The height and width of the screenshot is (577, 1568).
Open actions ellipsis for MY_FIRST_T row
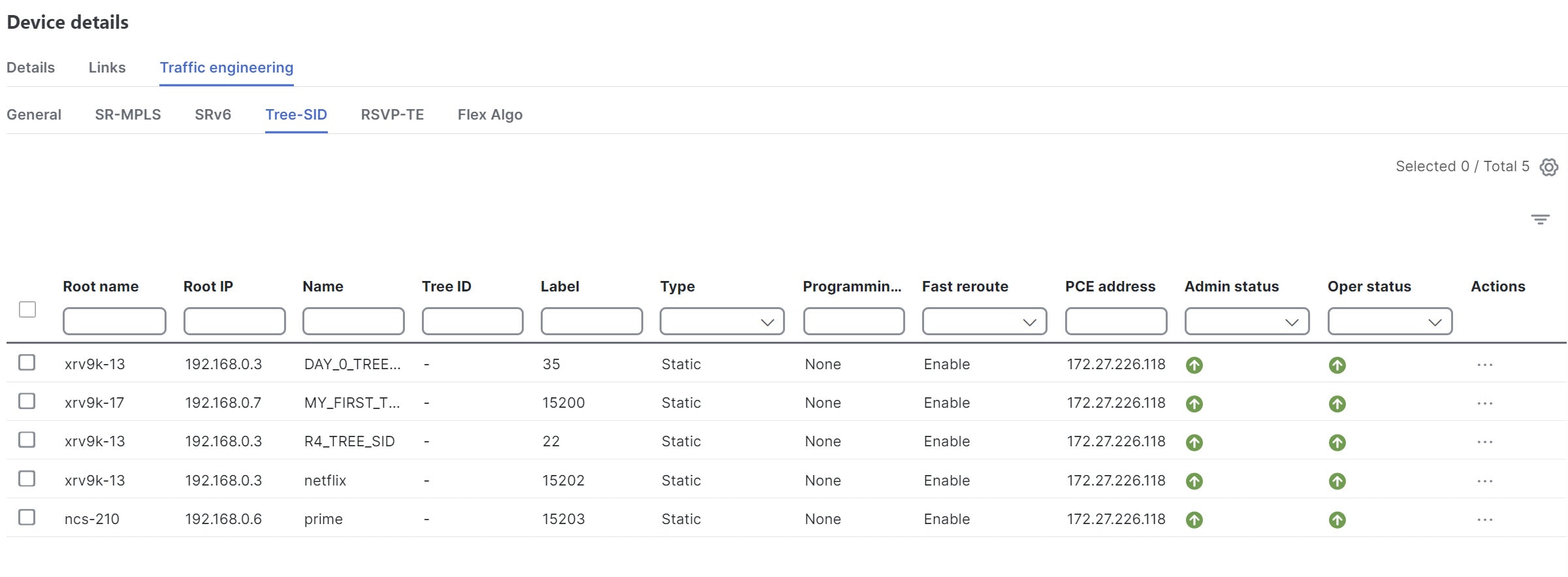coord(1484,403)
